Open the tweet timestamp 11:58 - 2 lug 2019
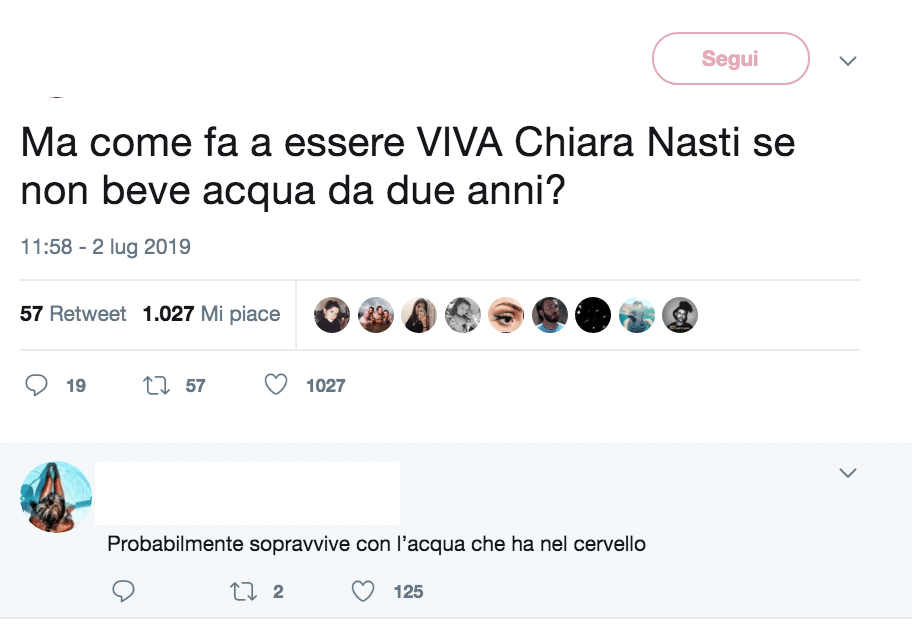 pos(105,246)
